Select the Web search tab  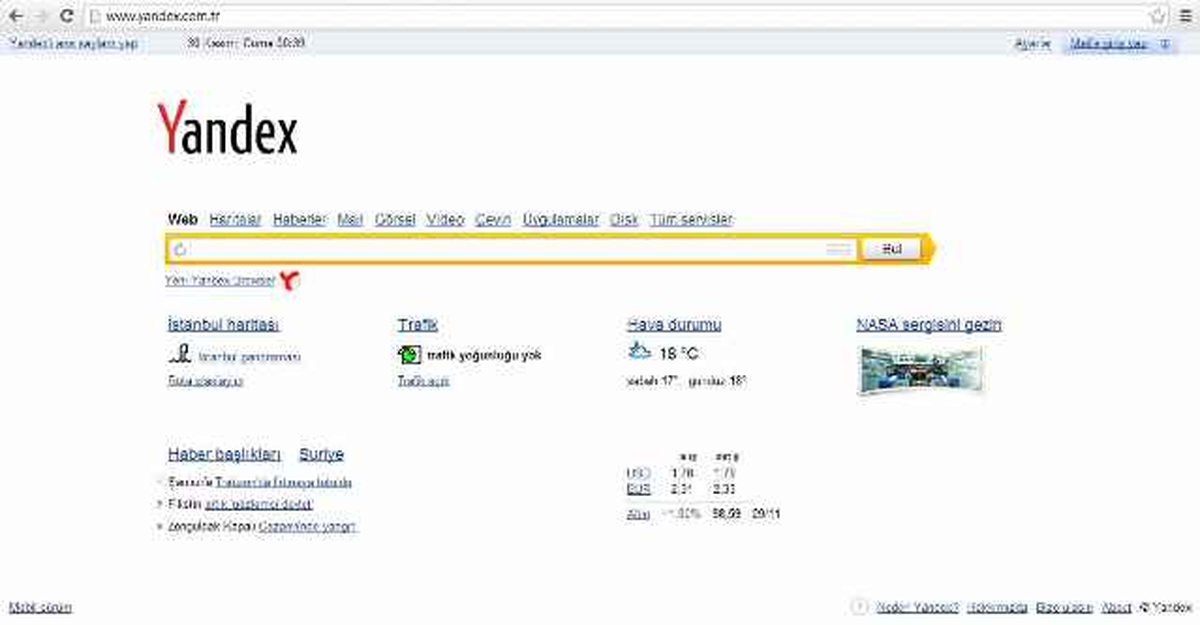pos(183,219)
